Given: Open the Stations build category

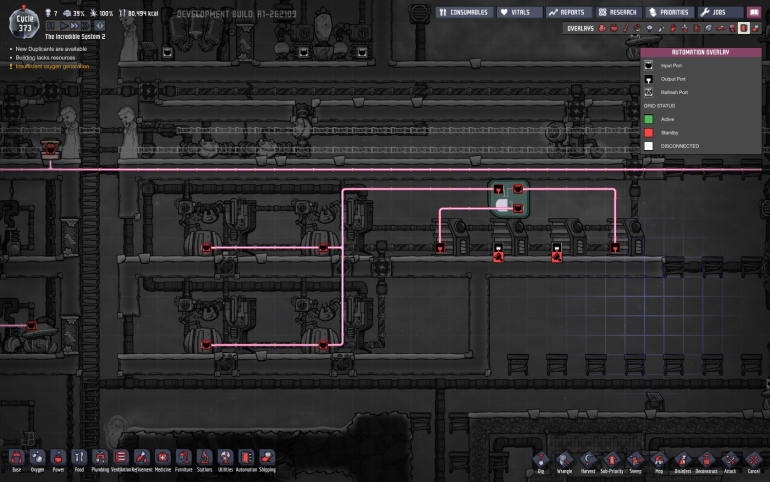Looking at the screenshot, I should pyautogui.click(x=204, y=458).
